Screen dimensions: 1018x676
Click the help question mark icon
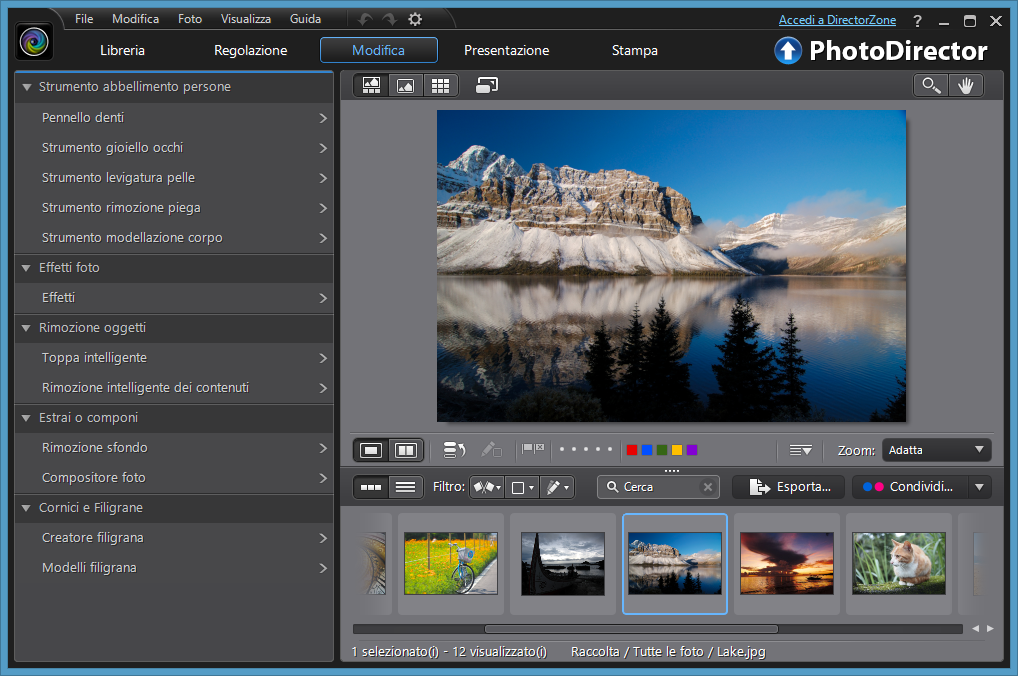[x=918, y=20]
